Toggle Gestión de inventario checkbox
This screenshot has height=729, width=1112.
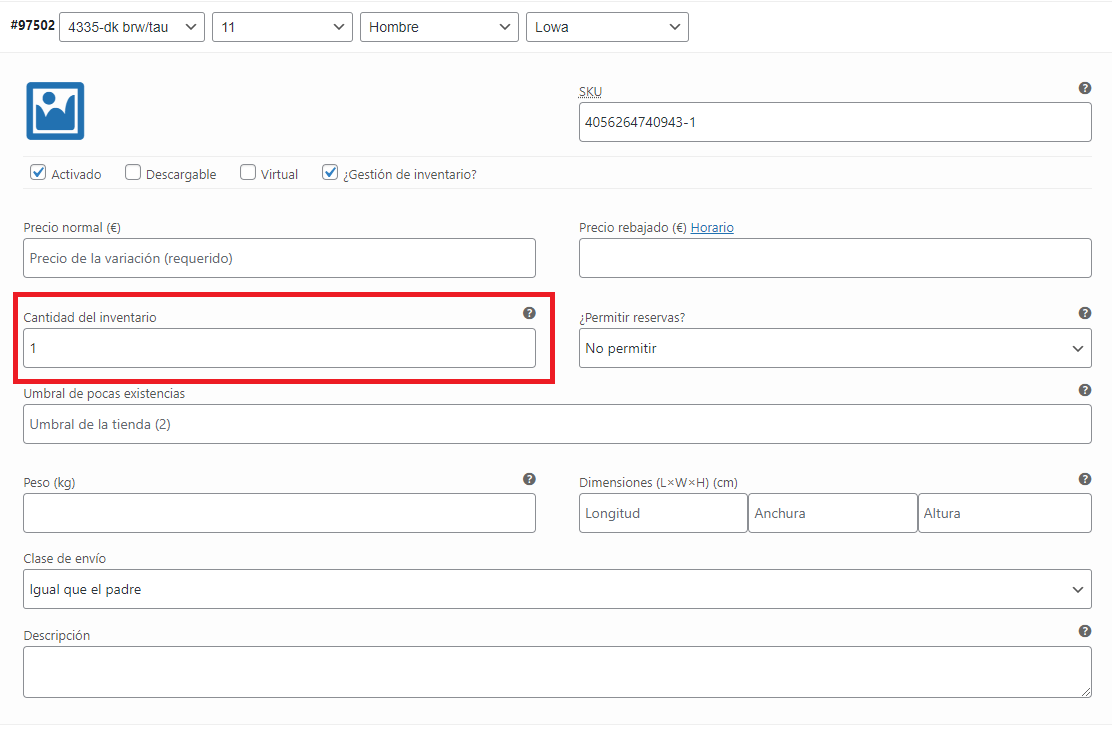330,172
